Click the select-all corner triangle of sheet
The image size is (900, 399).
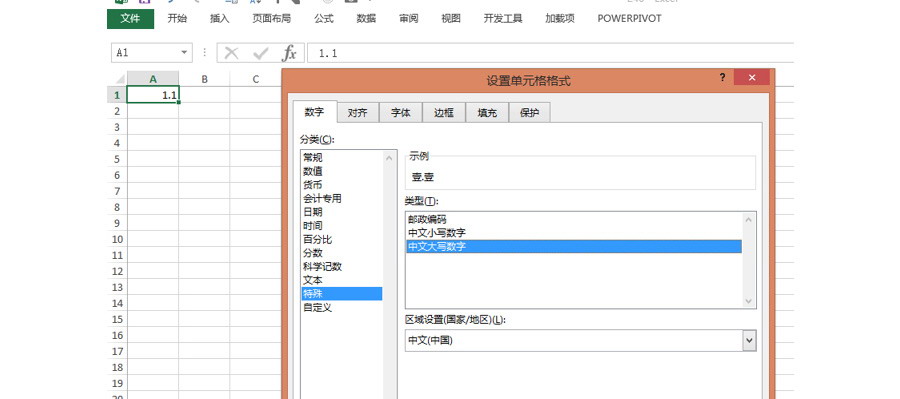coord(119,79)
